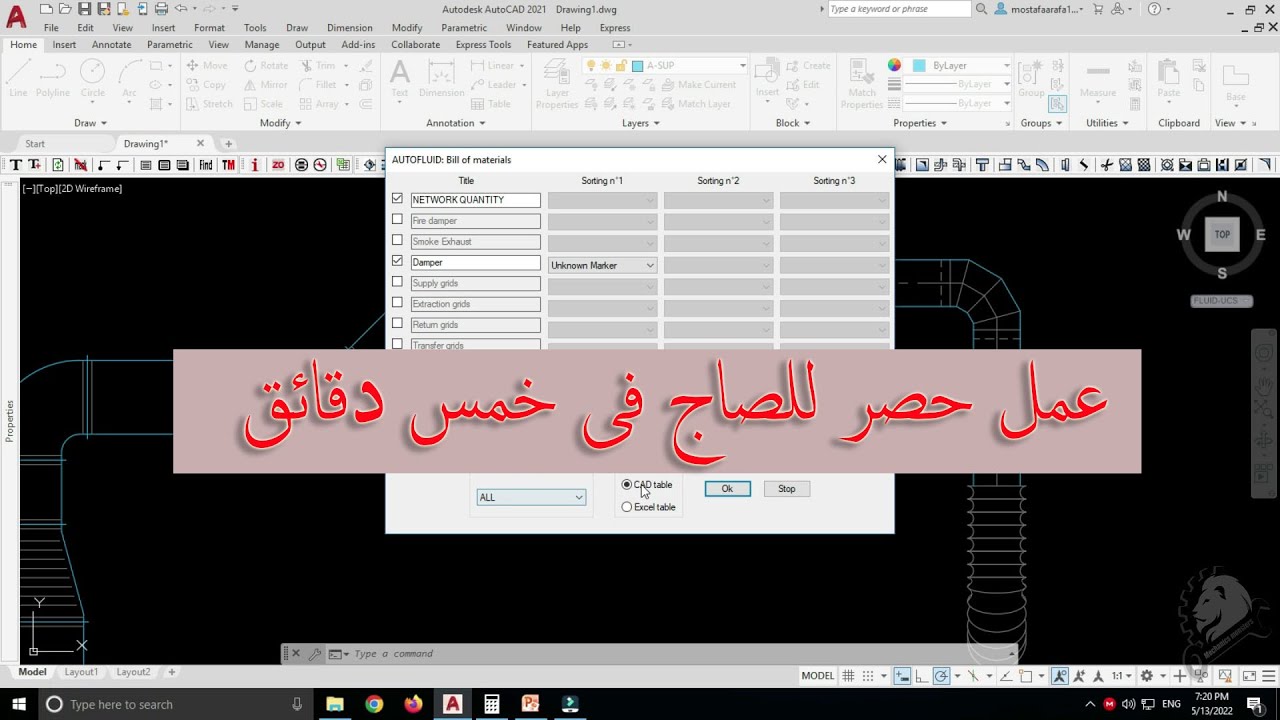This screenshot has width=1280, height=720.
Task: Enable the Return grids checkbox
Action: coord(397,324)
